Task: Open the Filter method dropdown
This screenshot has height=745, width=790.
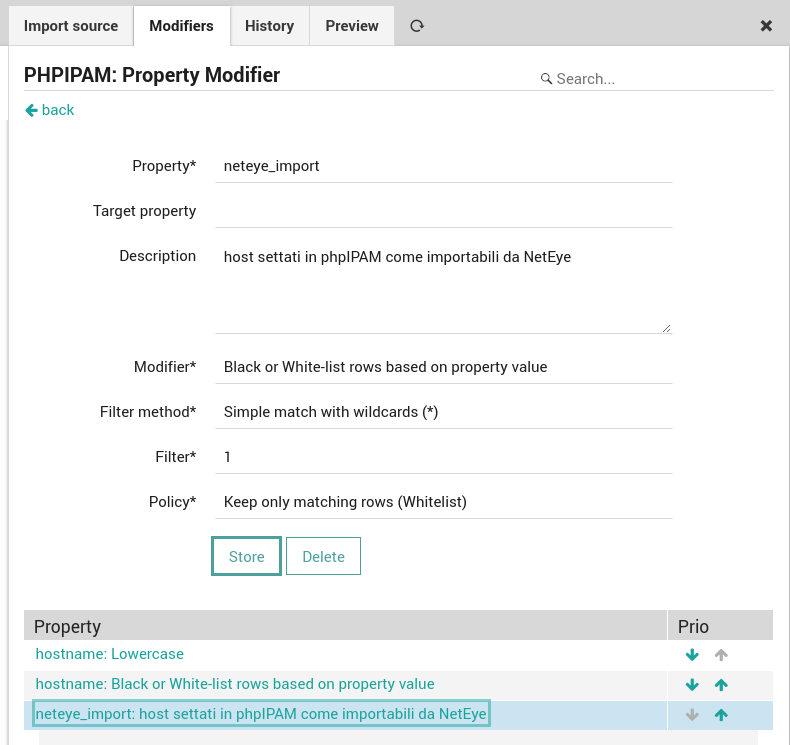Action: point(444,412)
